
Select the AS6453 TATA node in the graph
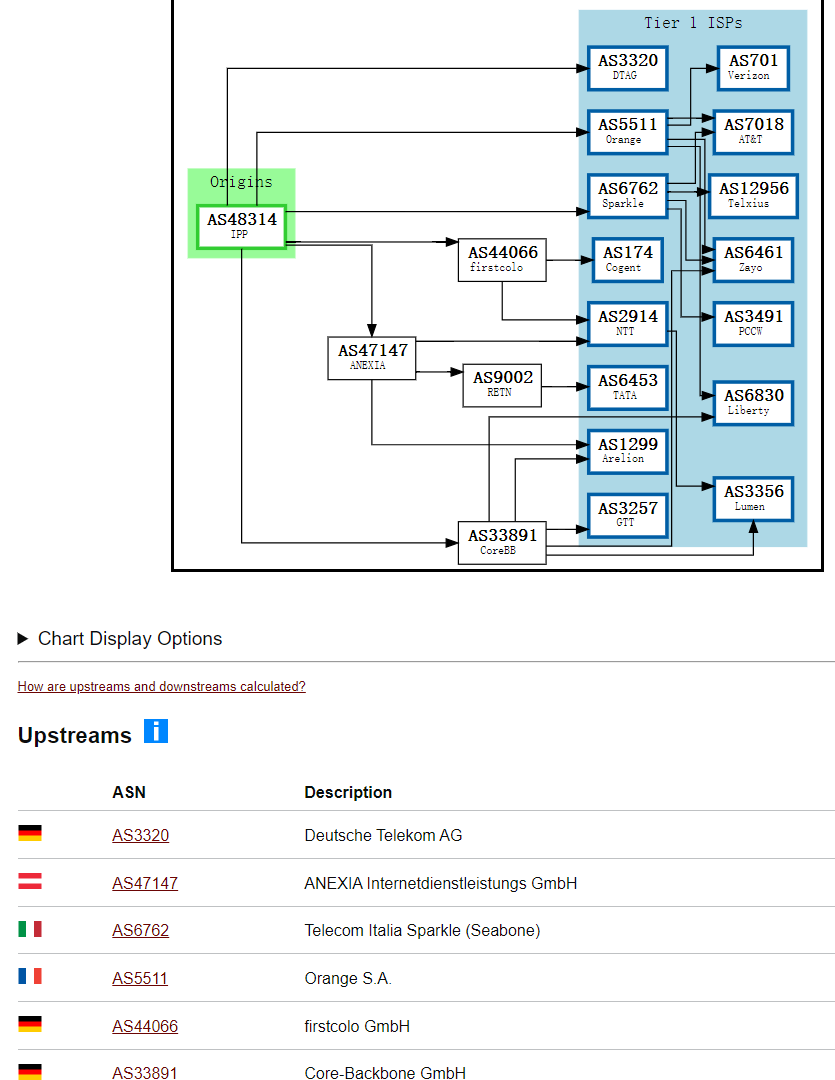point(628,388)
